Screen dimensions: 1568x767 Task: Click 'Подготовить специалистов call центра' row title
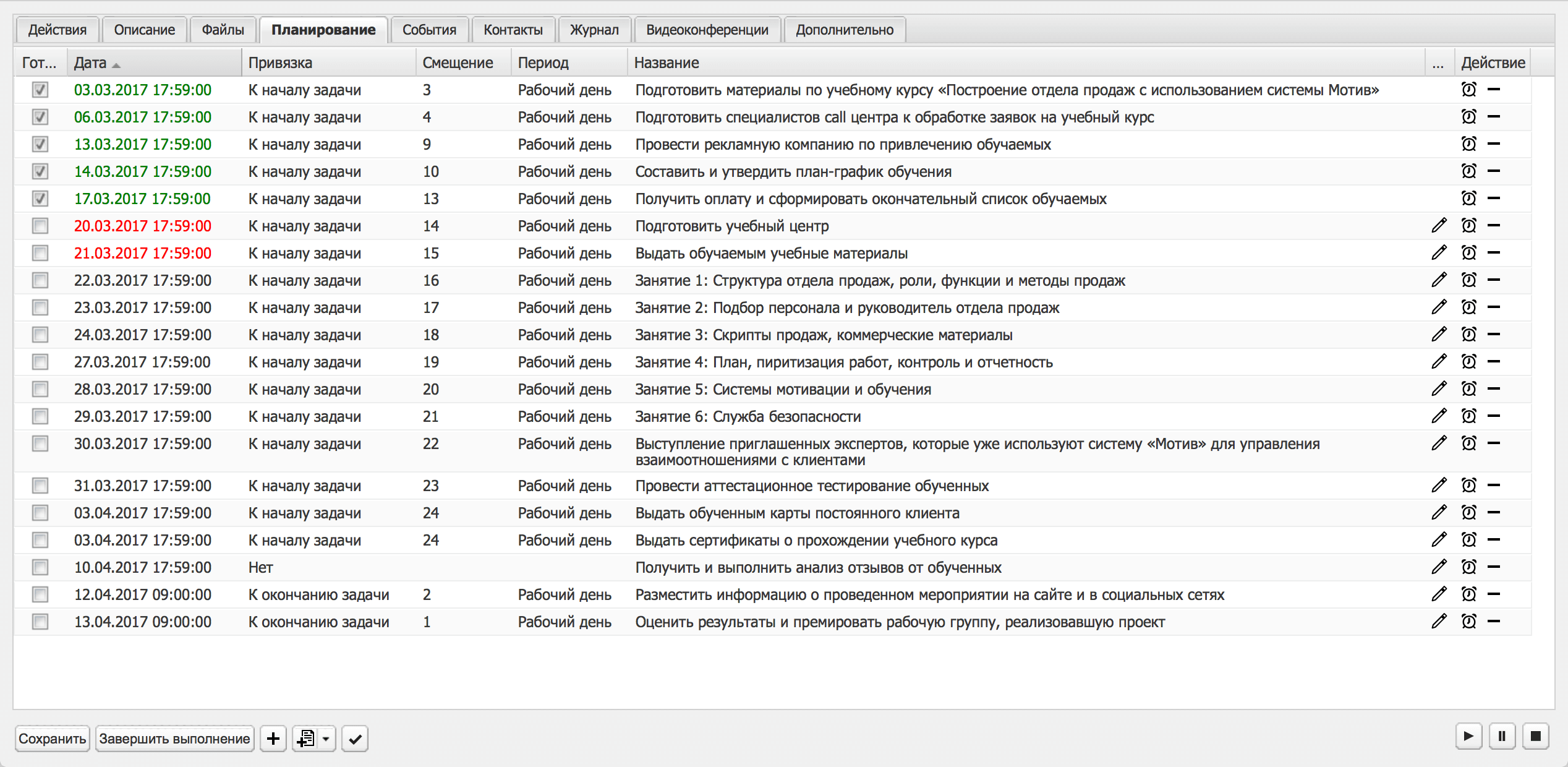(x=895, y=117)
